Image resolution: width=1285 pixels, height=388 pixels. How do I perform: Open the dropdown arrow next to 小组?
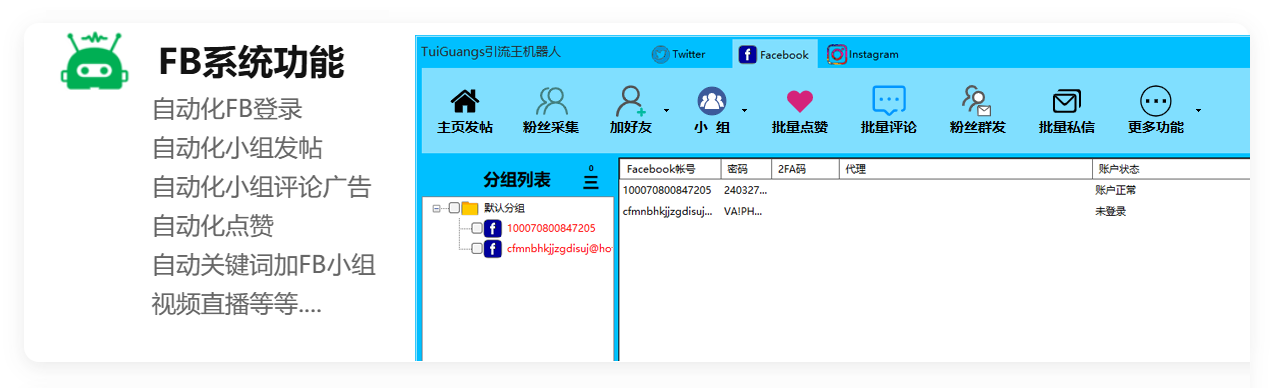pos(744,110)
